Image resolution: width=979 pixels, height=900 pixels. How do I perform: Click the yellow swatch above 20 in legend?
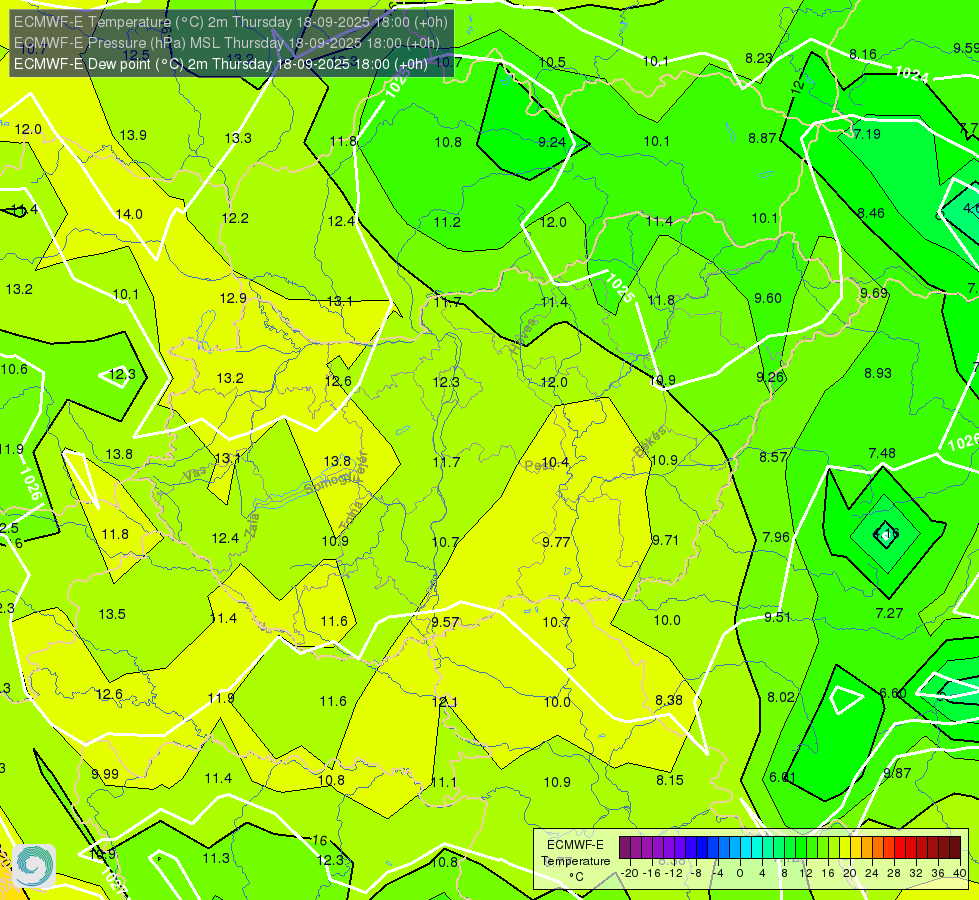point(845,848)
